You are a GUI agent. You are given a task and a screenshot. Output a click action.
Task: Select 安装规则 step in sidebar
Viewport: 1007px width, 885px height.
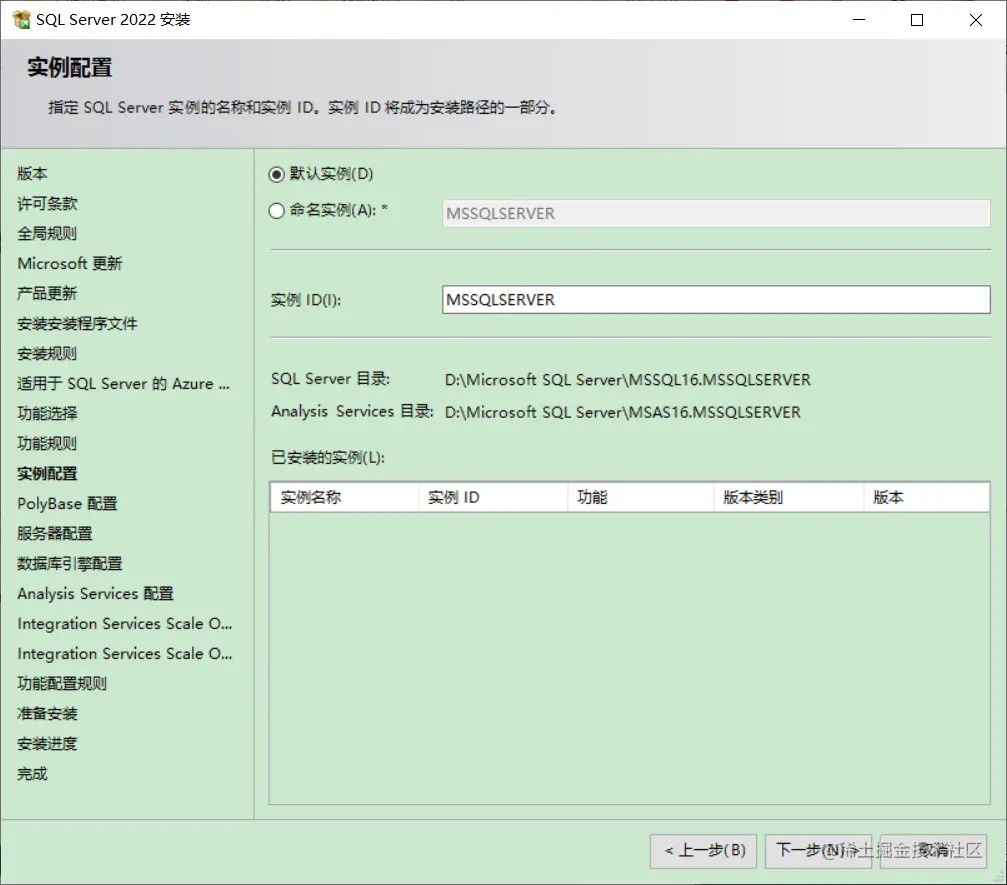tap(47, 354)
